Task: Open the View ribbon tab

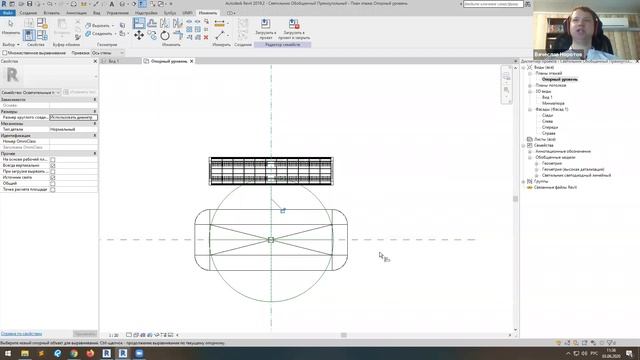Action: [97, 13]
